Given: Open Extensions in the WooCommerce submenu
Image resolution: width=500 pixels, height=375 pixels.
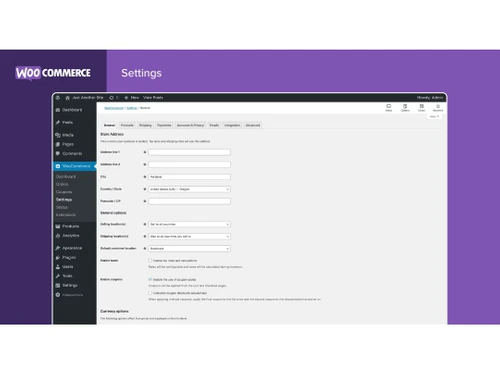Looking at the screenshot, I should (66, 215).
